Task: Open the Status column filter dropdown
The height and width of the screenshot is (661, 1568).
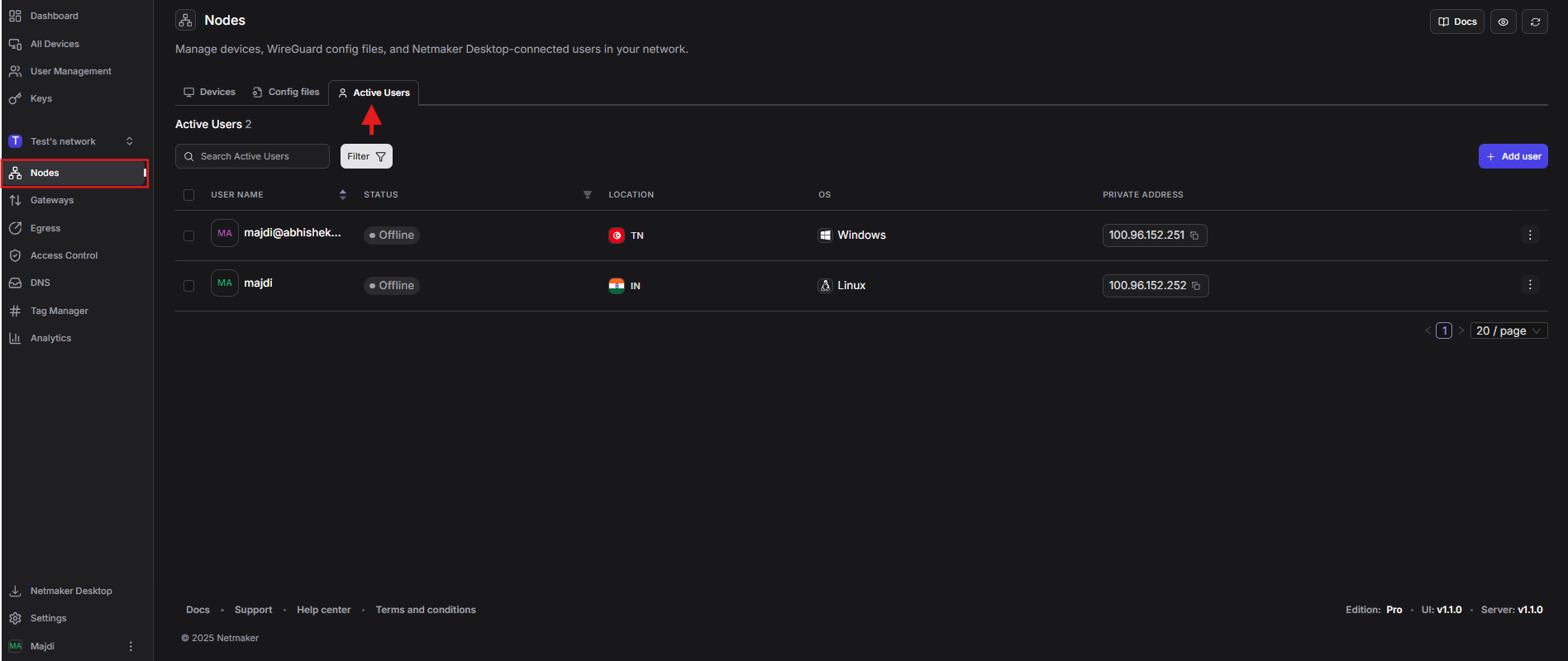Action: point(587,195)
